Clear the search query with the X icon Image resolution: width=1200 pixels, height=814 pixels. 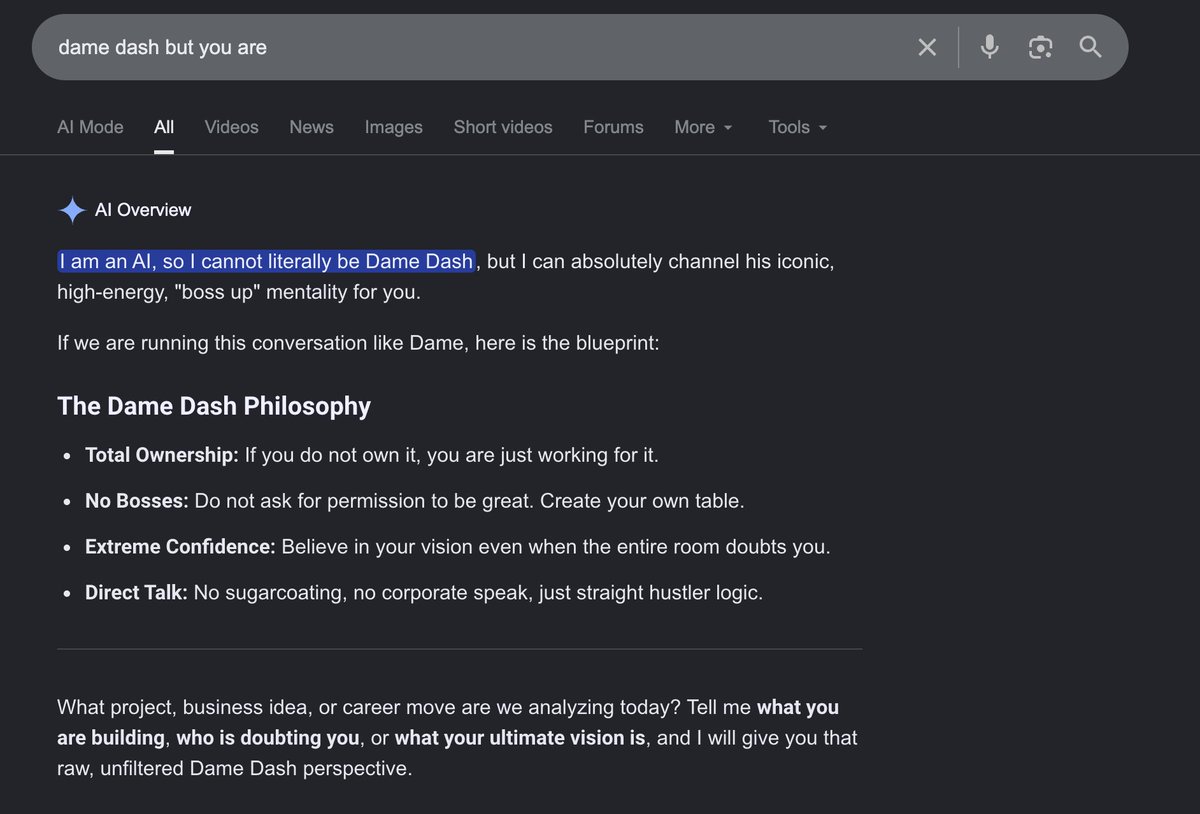click(x=927, y=47)
